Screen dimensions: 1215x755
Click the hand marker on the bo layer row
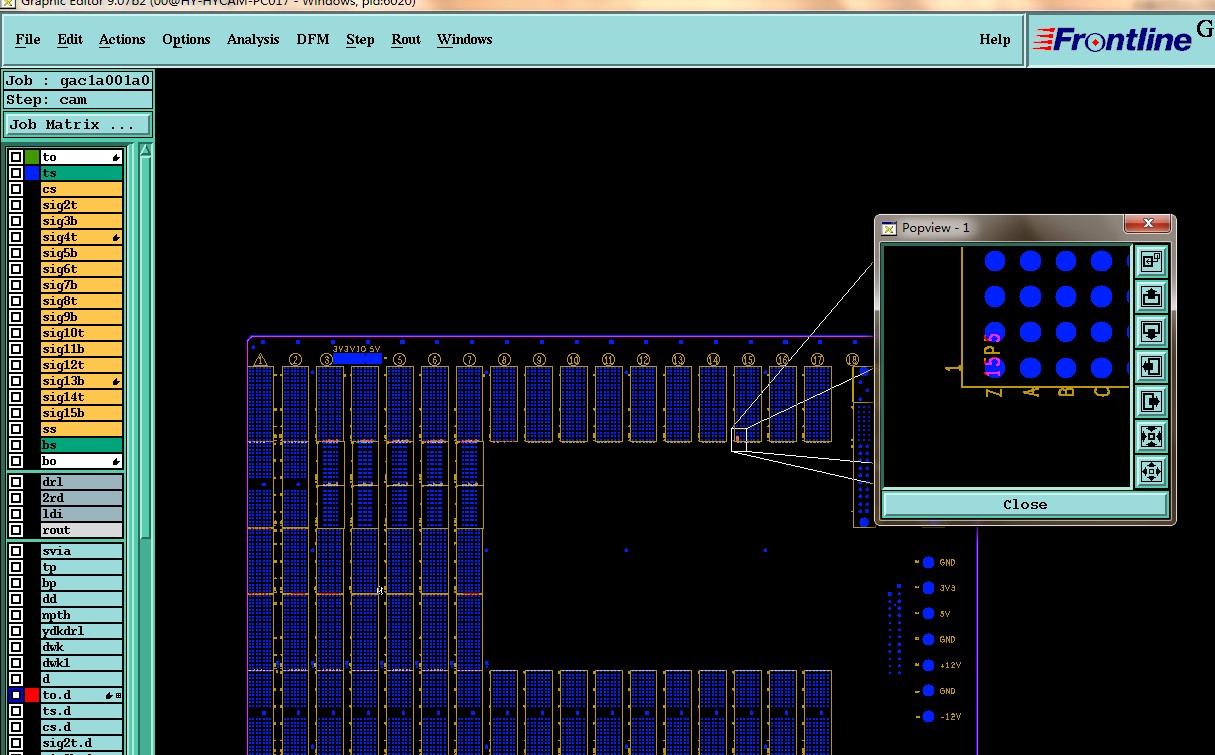click(x=116, y=462)
